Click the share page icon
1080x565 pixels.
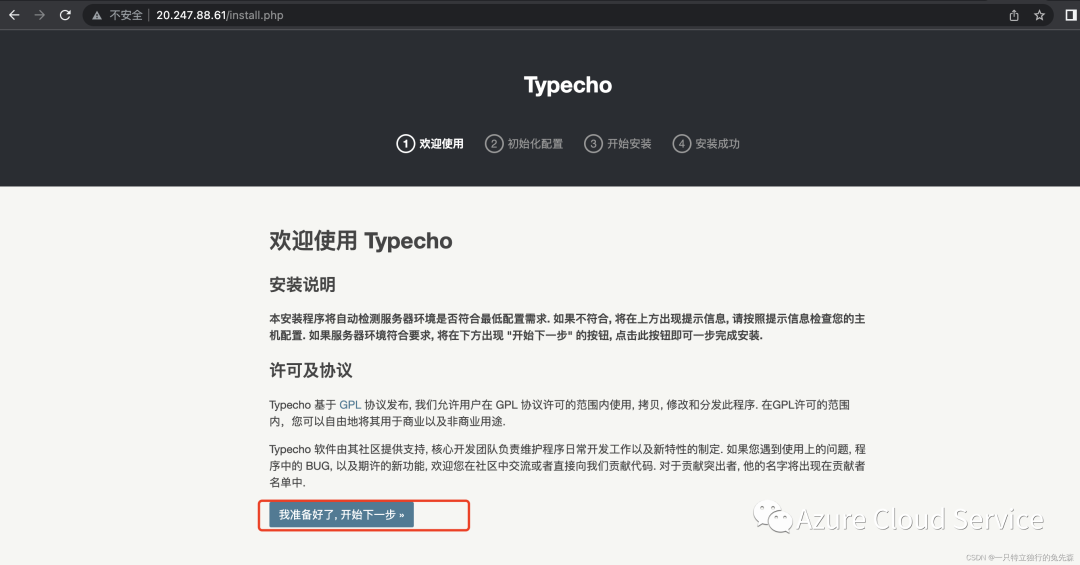pyautogui.click(x=1014, y=15)
